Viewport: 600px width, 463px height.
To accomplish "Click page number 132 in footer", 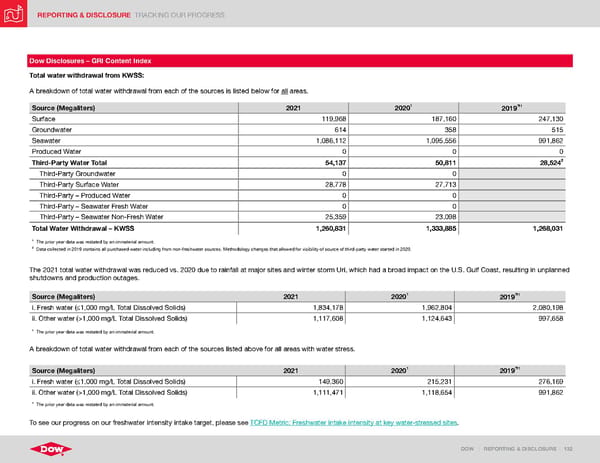I will coord(568,448).
